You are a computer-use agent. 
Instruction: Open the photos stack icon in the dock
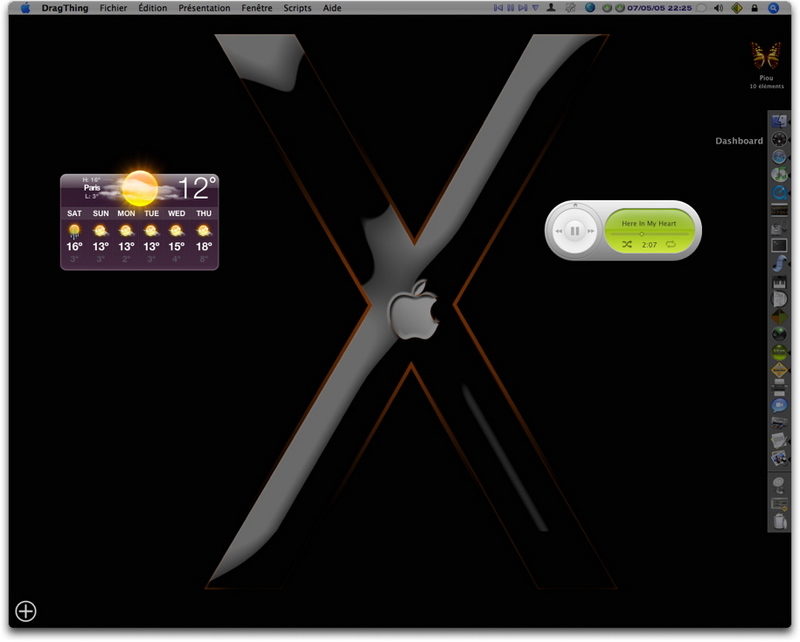pos(779,458)
